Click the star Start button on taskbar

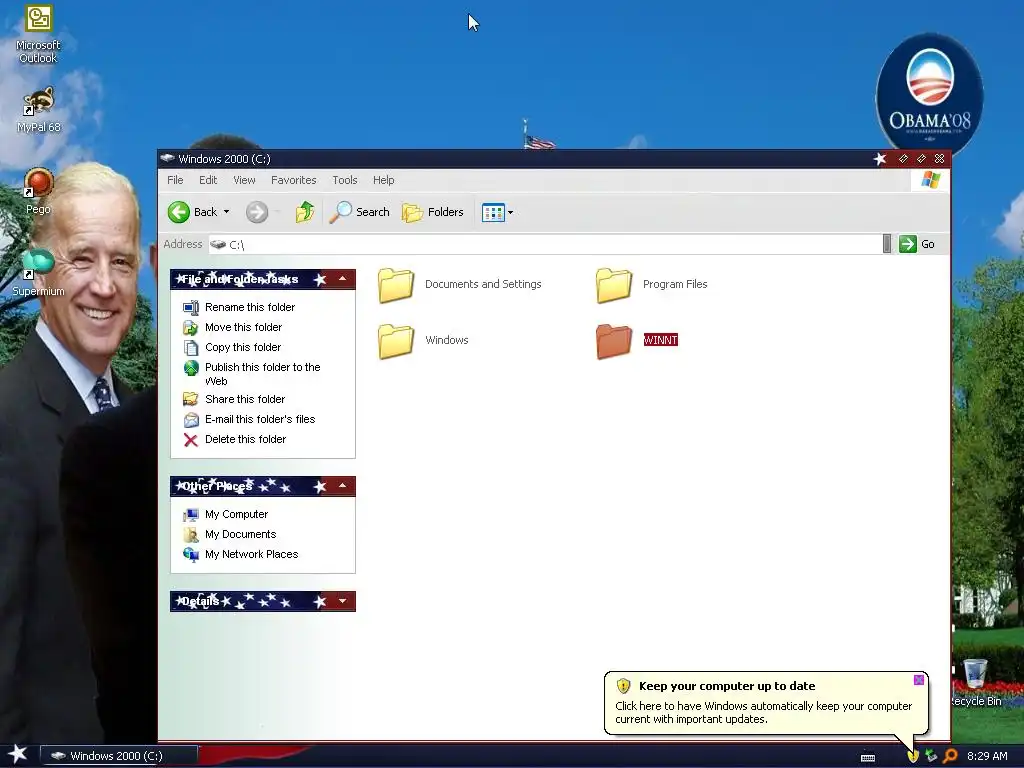(18, 756)
